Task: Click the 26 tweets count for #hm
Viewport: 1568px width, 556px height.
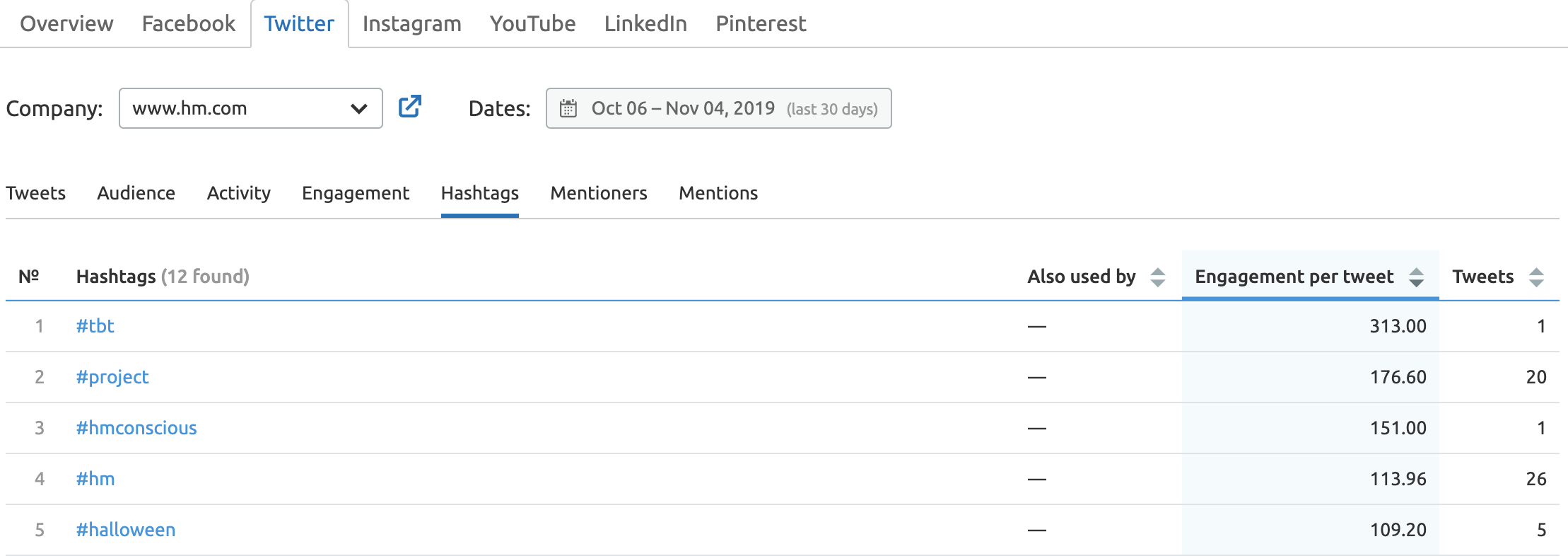Action: 1536,479
